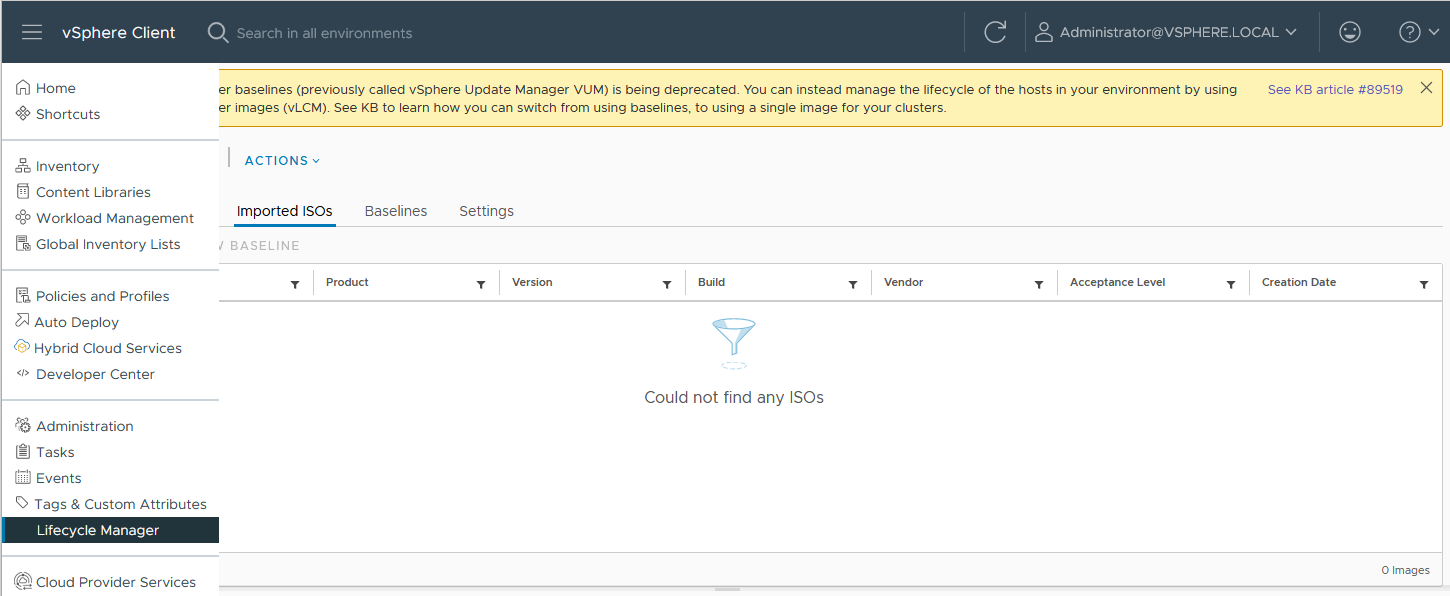This screenshot has height=596, width=1450.
Task: Open Auto Deploy from sidebar
Action: tap(76, 322)
